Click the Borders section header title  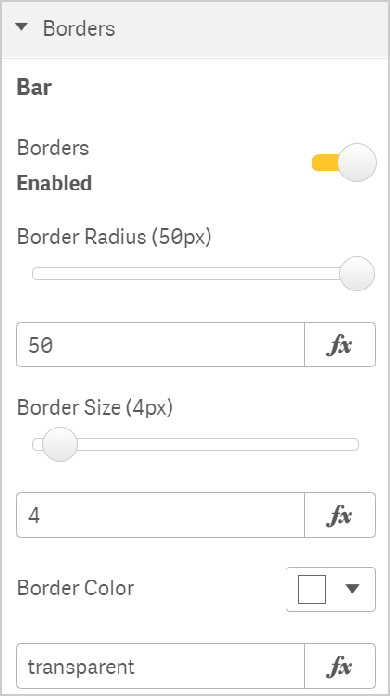point(79,29)
